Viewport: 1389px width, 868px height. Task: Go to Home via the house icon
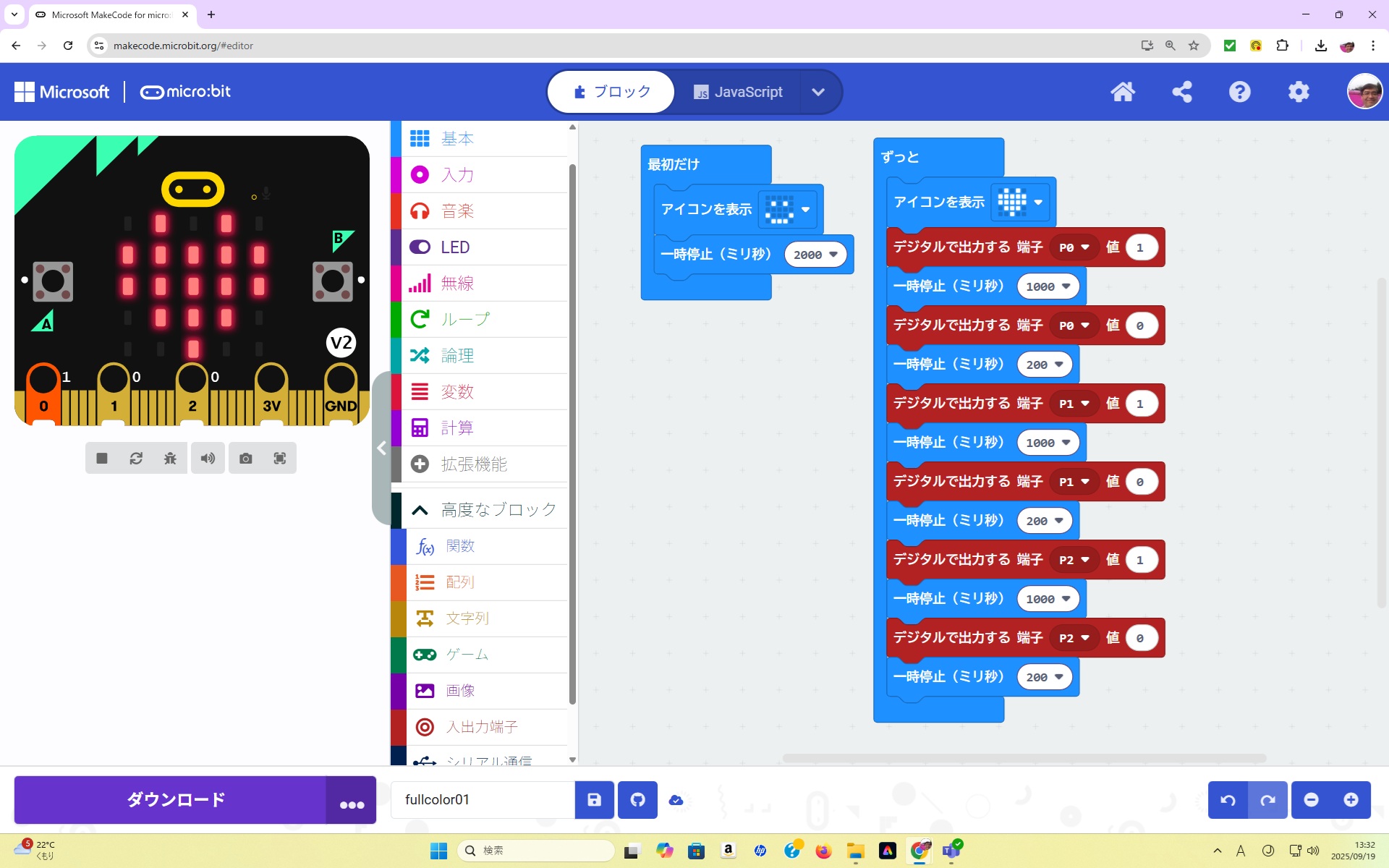point(1123,92)
